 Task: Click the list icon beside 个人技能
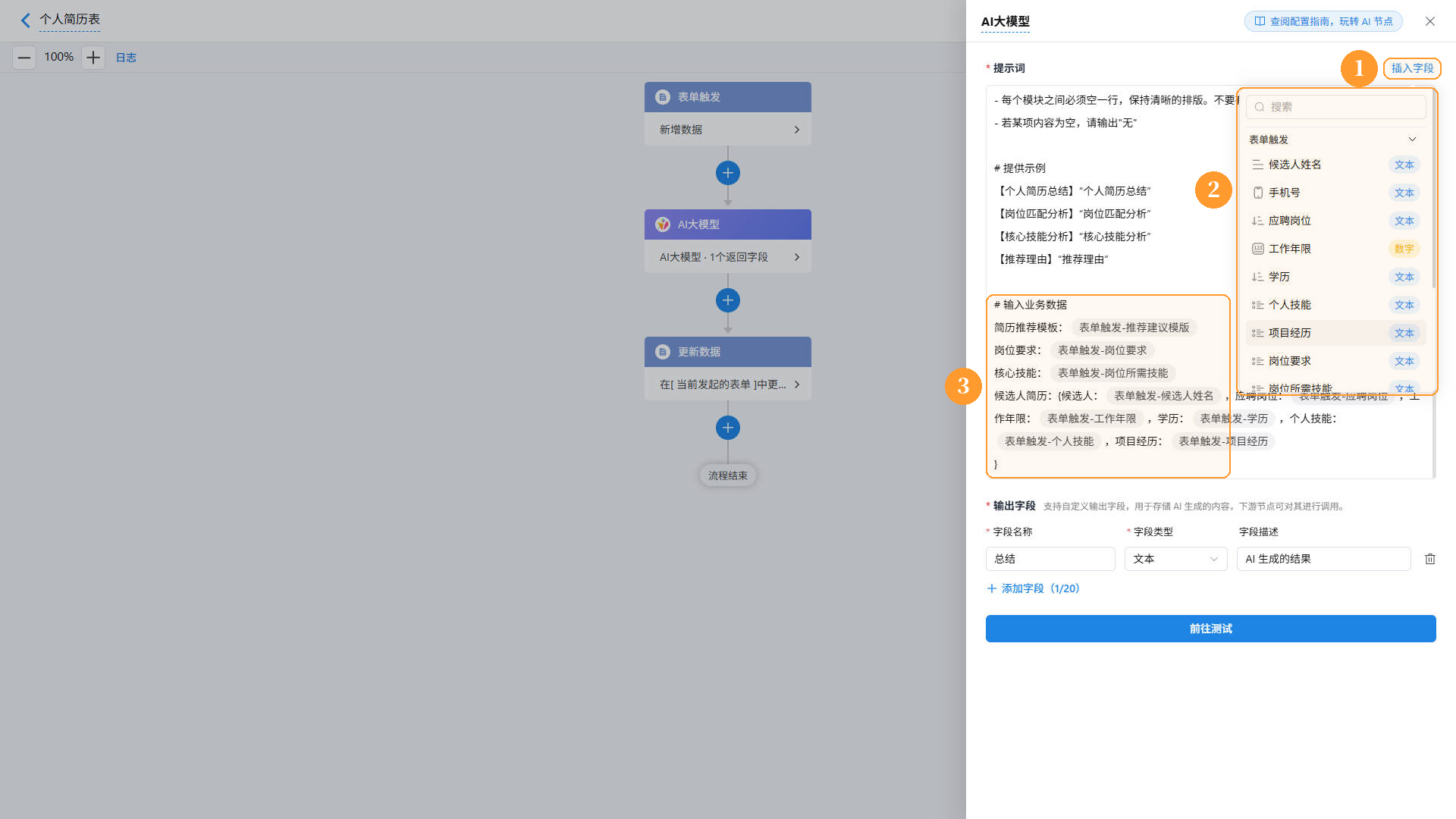1258,305
